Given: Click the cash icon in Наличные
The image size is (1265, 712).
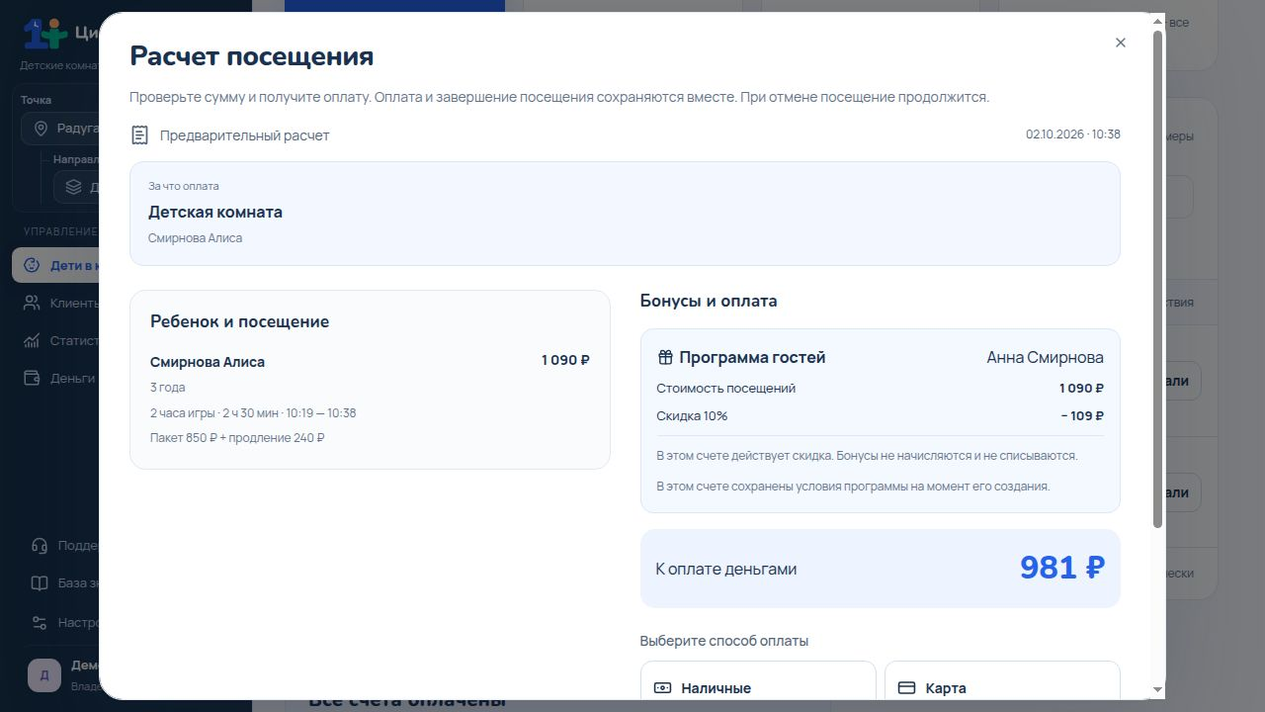Looking at the screenshot, I should (x=662, y=688).
